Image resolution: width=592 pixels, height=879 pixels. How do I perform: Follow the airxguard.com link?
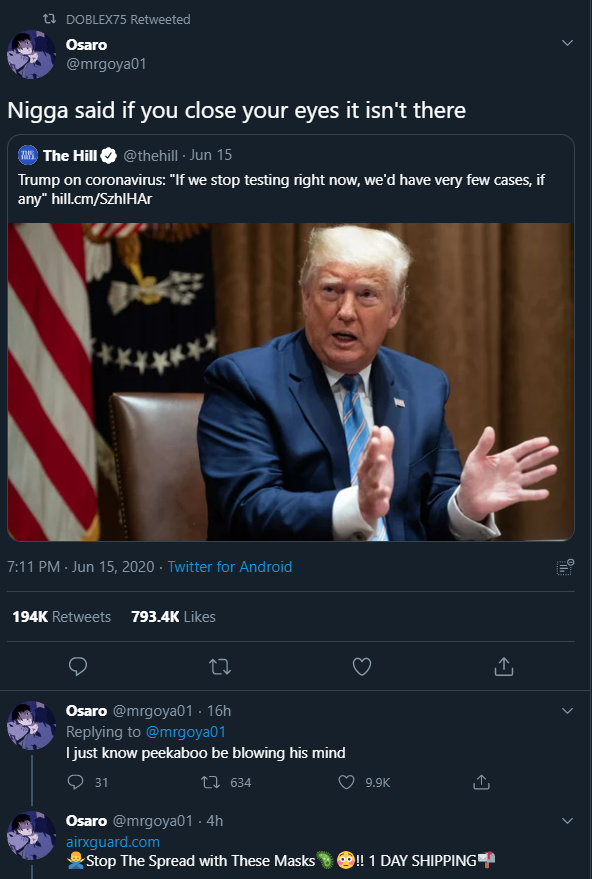pyautogui.click(x=113, y=841)
